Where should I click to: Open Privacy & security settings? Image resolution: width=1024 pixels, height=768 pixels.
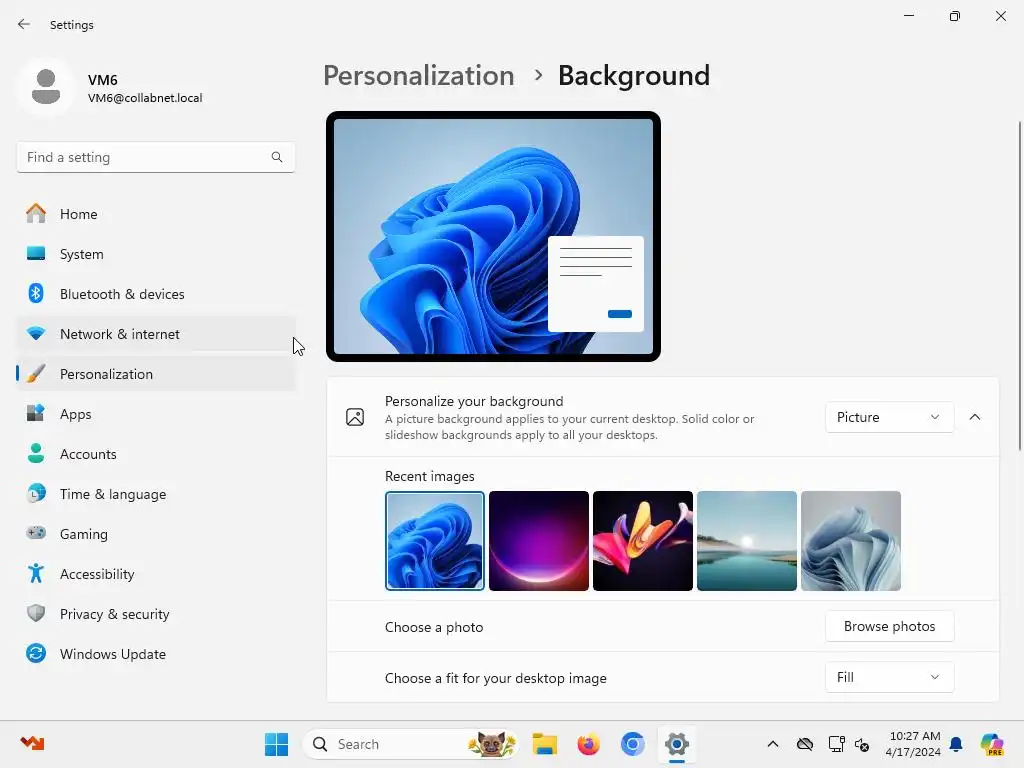[155, 614]
